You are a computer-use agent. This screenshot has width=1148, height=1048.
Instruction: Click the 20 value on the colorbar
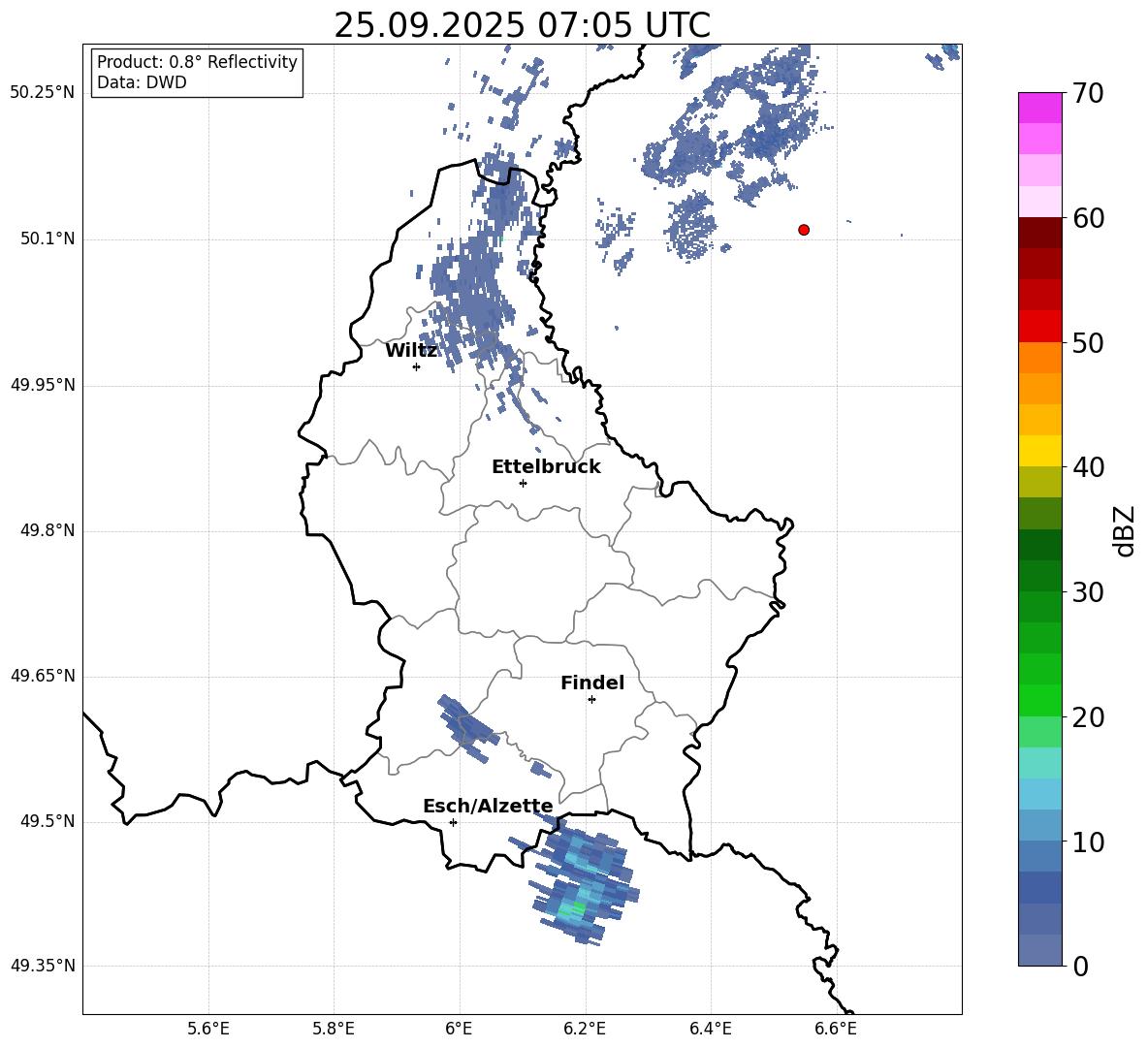click(1087, 717)
